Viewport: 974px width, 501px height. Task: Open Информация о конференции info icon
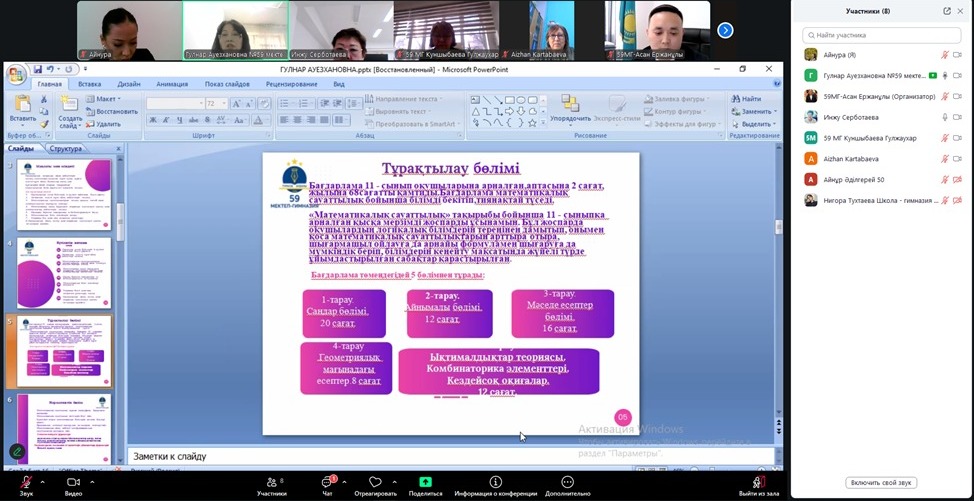(495, 482)
